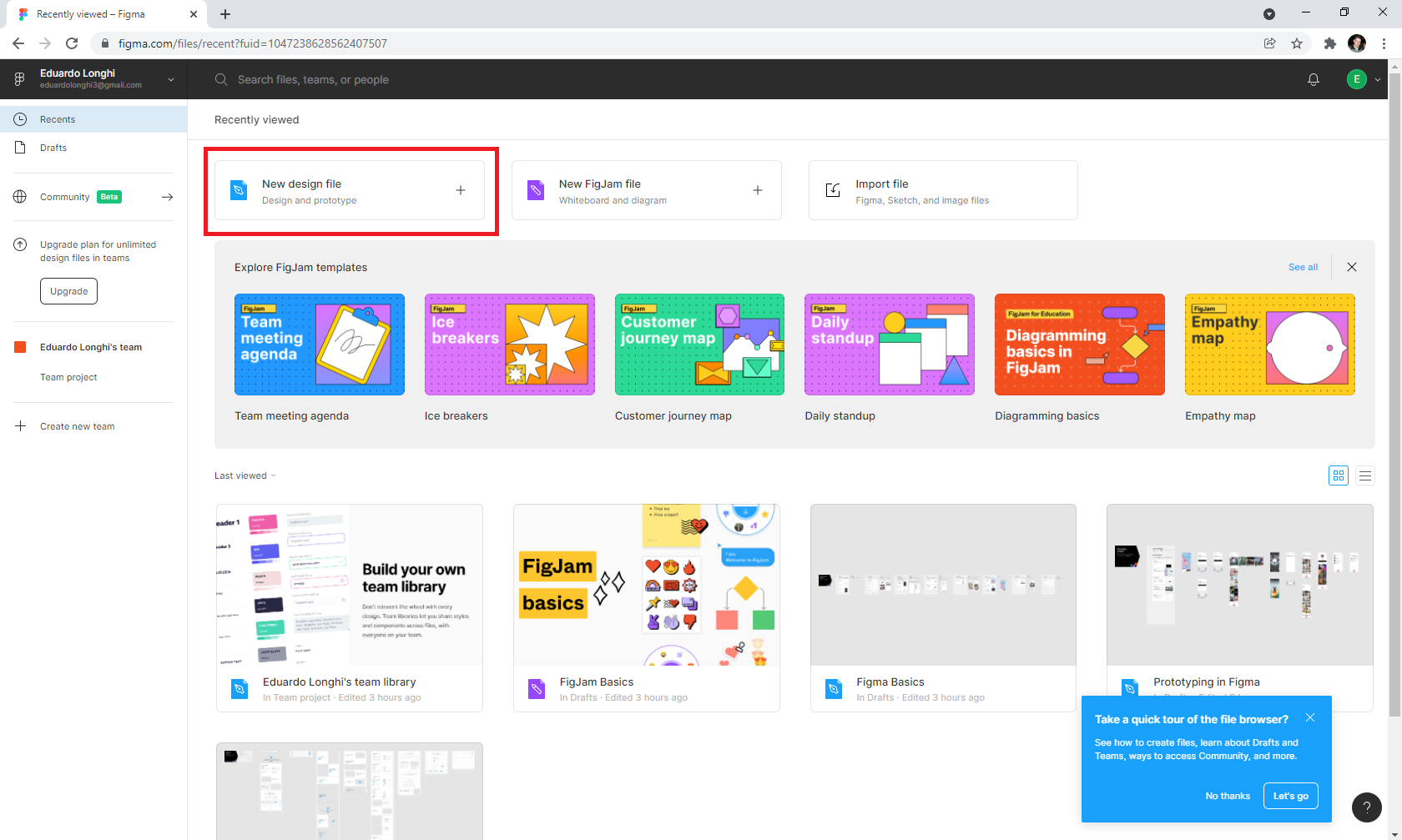Viewport: 1402px width, 840px height.
Task: Click the New design file card
Action: tap(350, 190)
